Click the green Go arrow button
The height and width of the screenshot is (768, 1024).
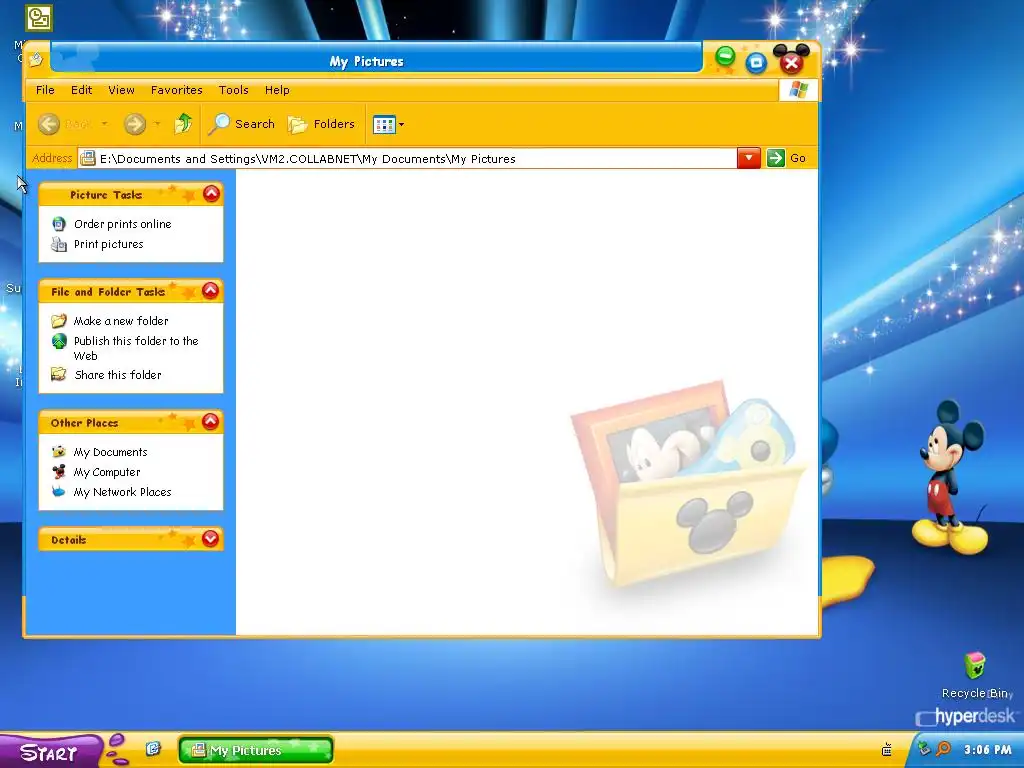775,158
